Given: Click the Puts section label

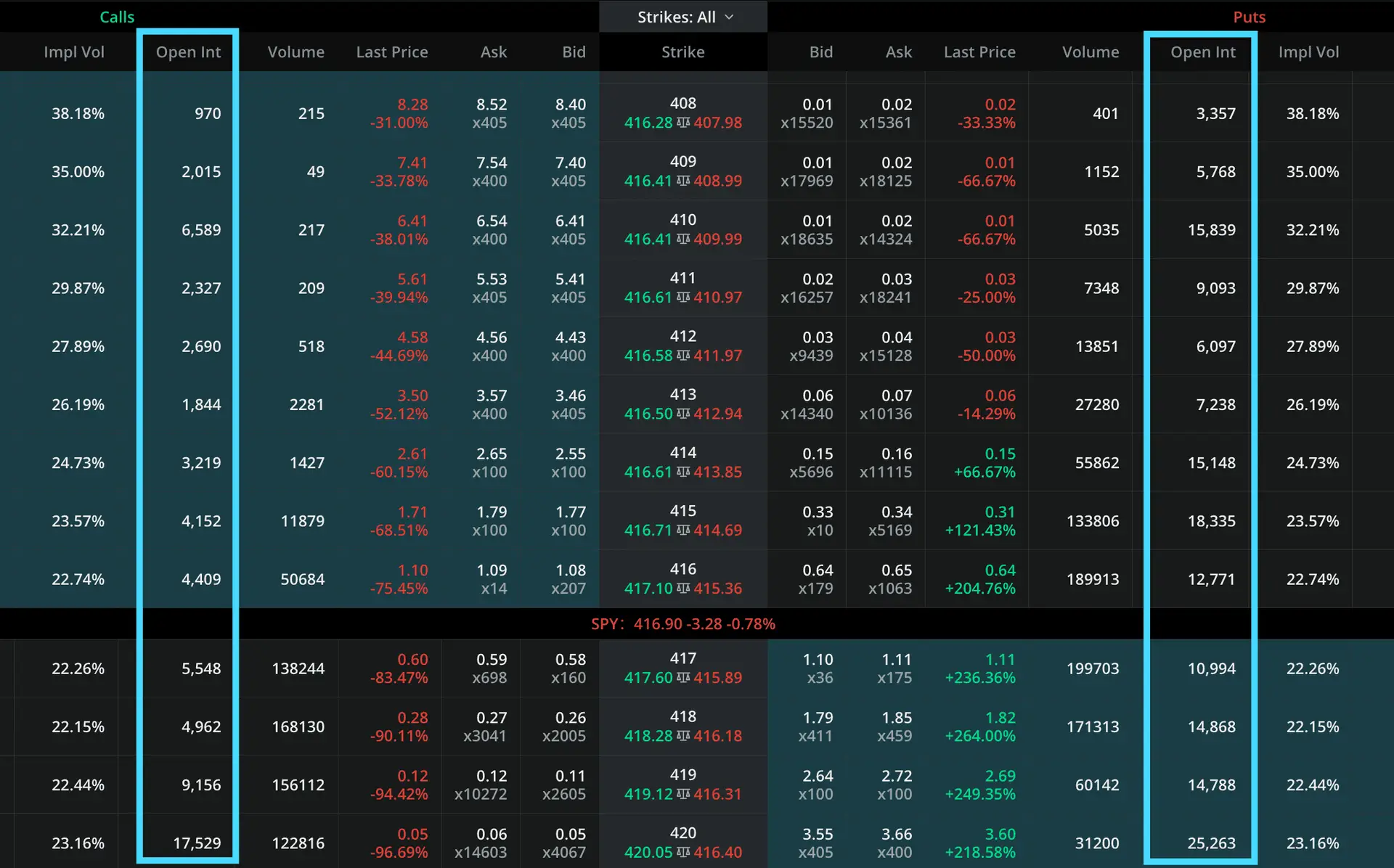Looking at the screenshot, I should (x=1249, y=17).
